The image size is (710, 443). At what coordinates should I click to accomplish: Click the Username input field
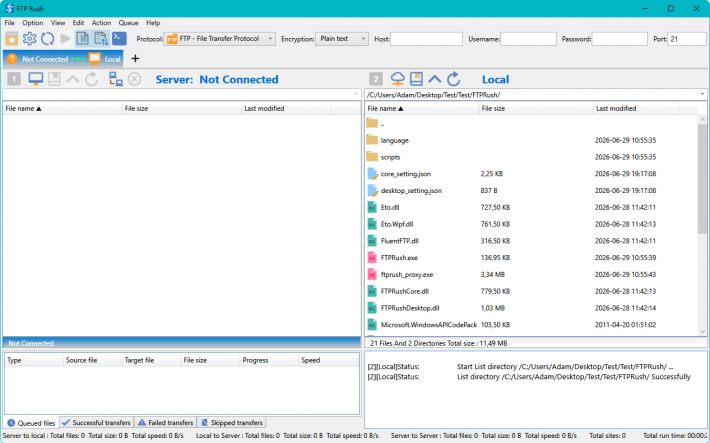528,39
